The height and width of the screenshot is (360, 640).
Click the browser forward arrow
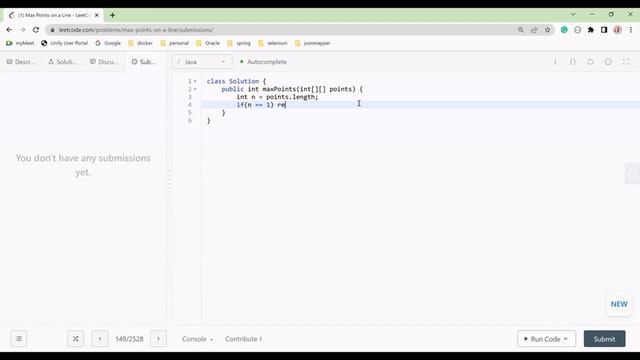[x=22, y=30]
